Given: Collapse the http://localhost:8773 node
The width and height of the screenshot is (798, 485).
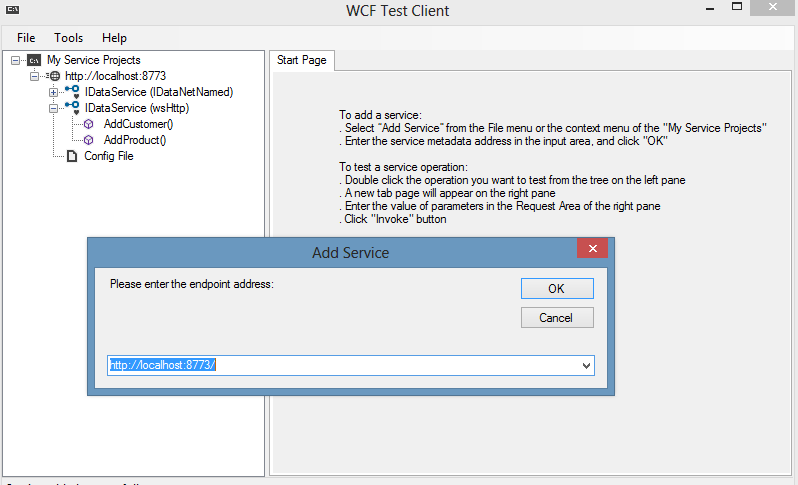Looking at the screenshot, I should 34,76.
